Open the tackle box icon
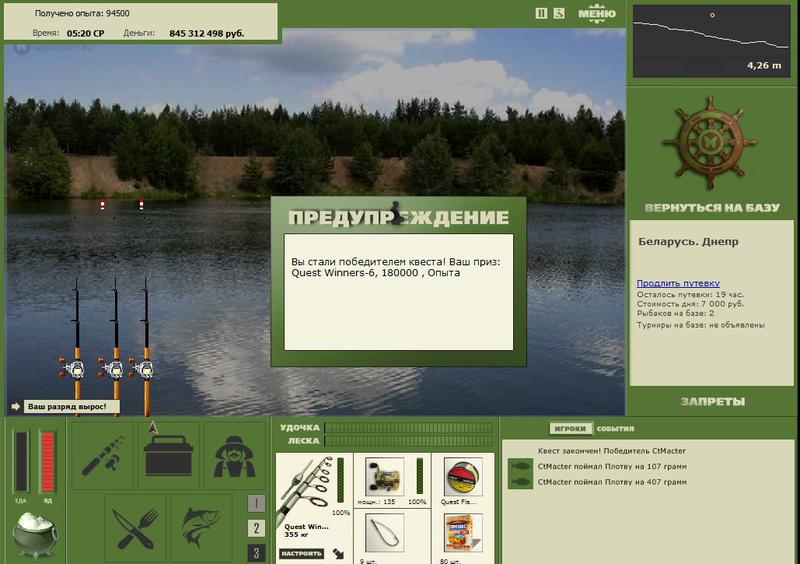This screenshot has height=564, width=800. coord(168,455)
